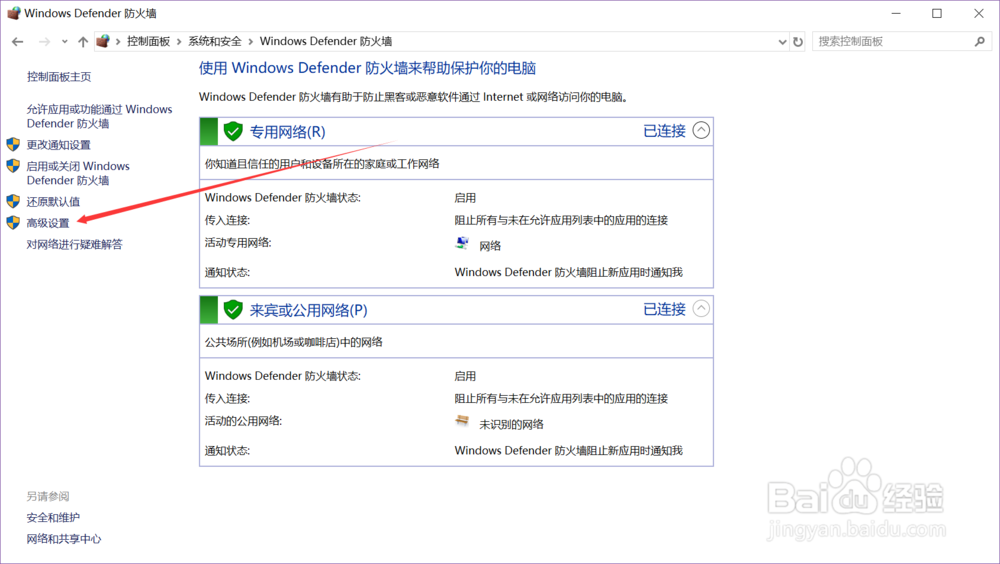Open 启用或关闭 Windows Defender 防火墙 link
This screenshot has height=564, width=1000.
click(x=78, y=173)
